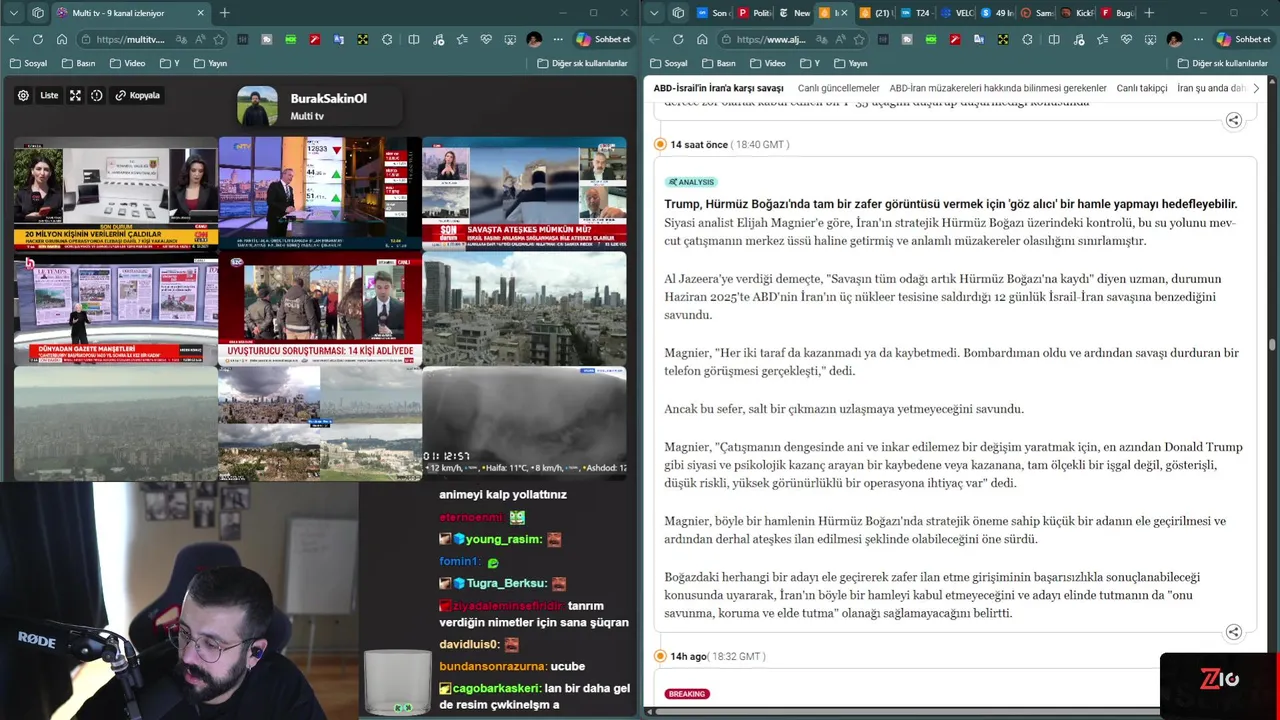Open Yayın bookmarks folder in left window

tap(209, 63)
